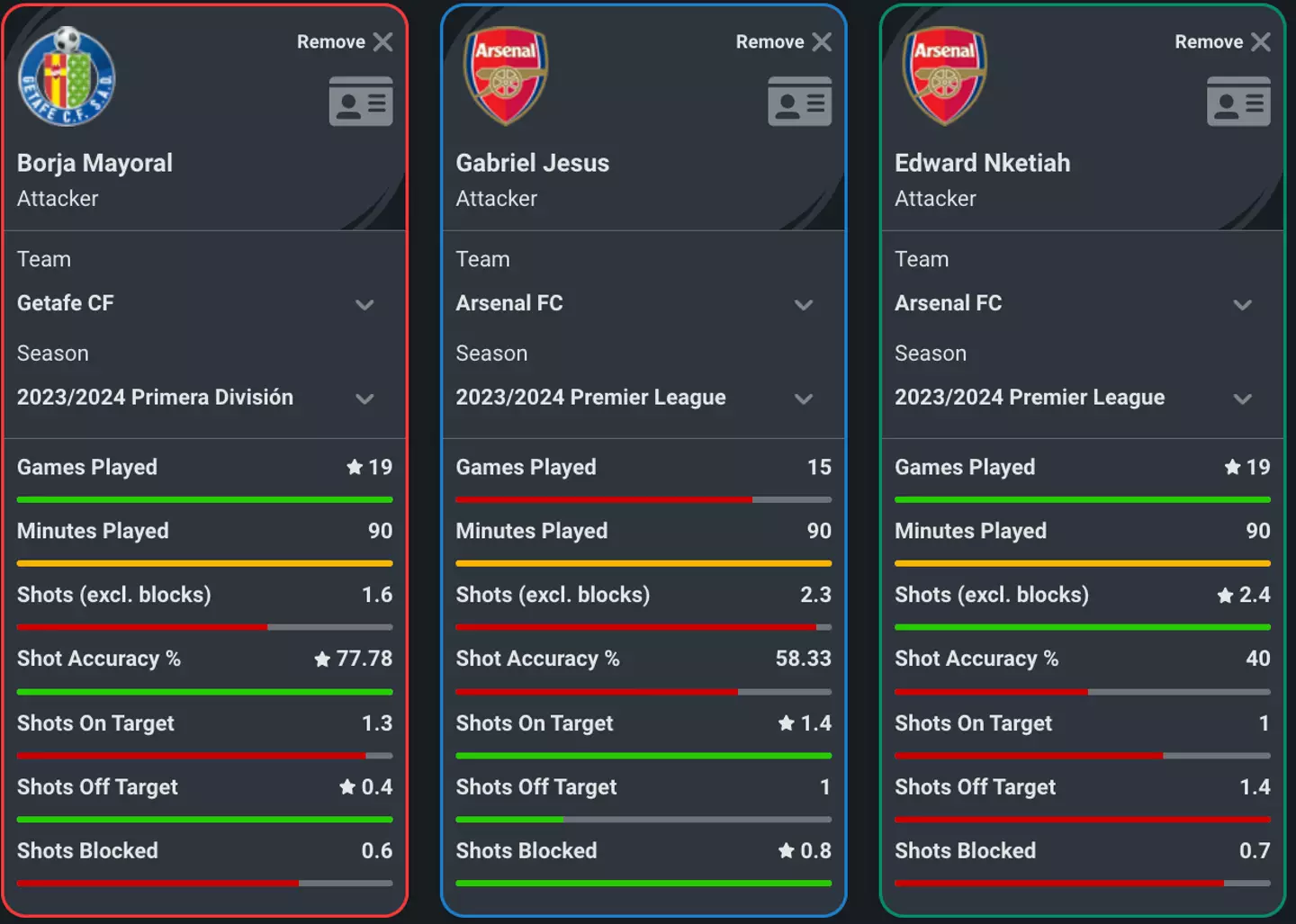Screen dimensions: 1296x924
Task: Open the 2023/2024 Primera División season dropdown
Action: (364, 399)
